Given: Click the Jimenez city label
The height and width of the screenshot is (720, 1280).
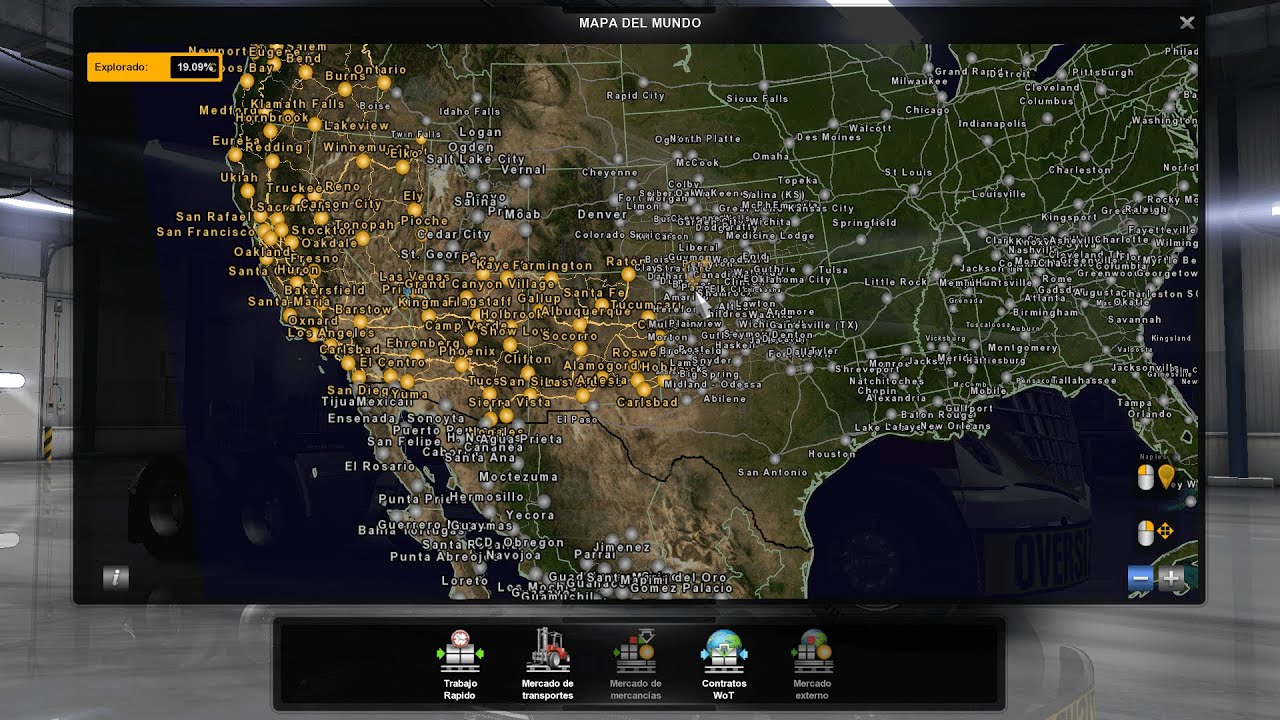Looking at the screenshot, I should click(x=622, y=547).
